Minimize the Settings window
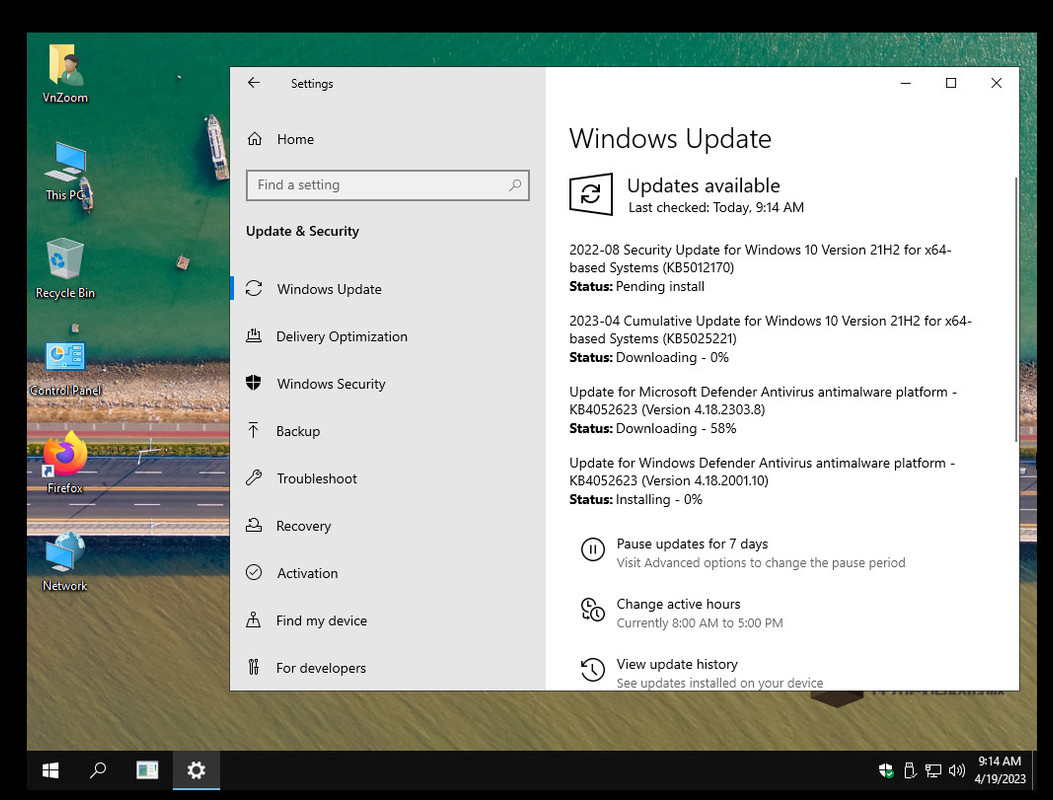 coord(906,83)
